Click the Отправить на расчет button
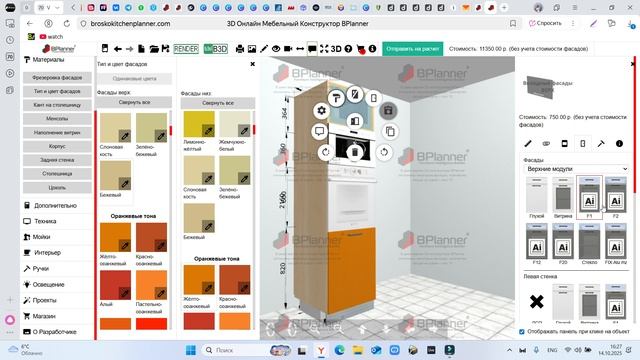 click(x=413, y=49)
